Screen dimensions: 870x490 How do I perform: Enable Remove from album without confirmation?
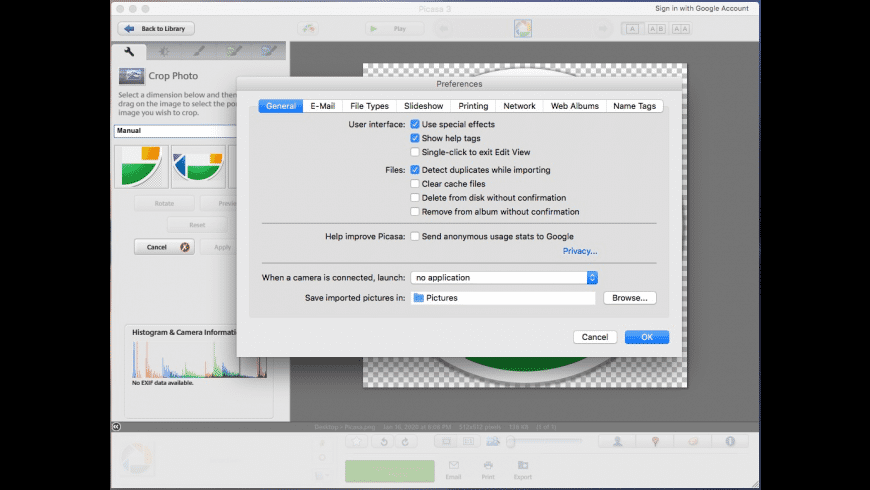pyautogui.click(x=414, y=211)
